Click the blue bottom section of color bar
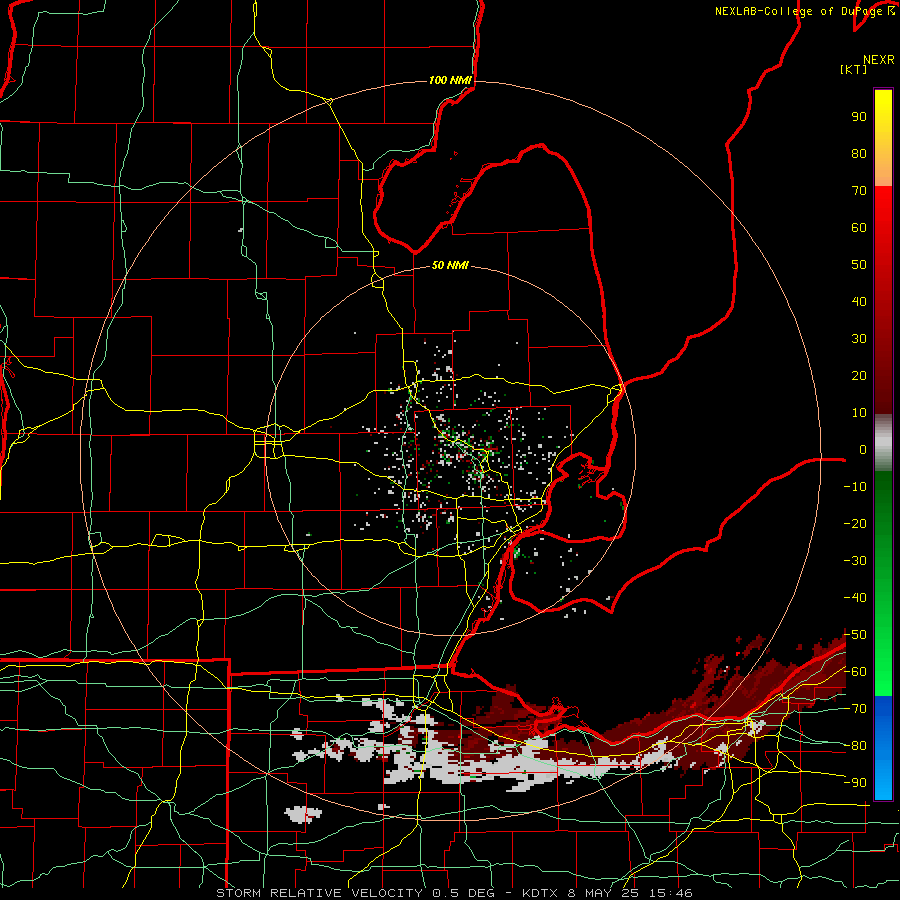 [883, 747]
